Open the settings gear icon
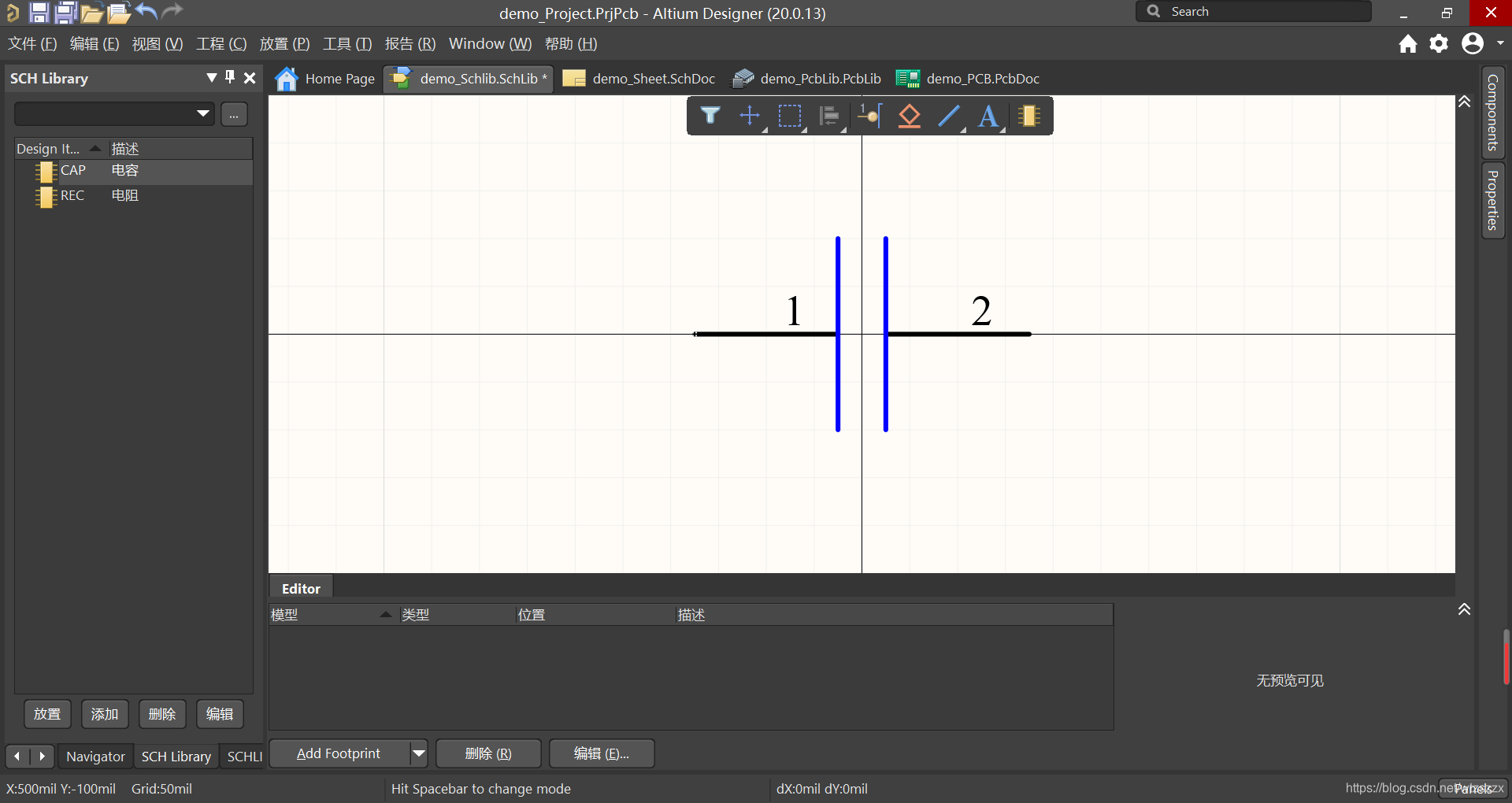The image size is (1512, 803). tap(1439, 43)
